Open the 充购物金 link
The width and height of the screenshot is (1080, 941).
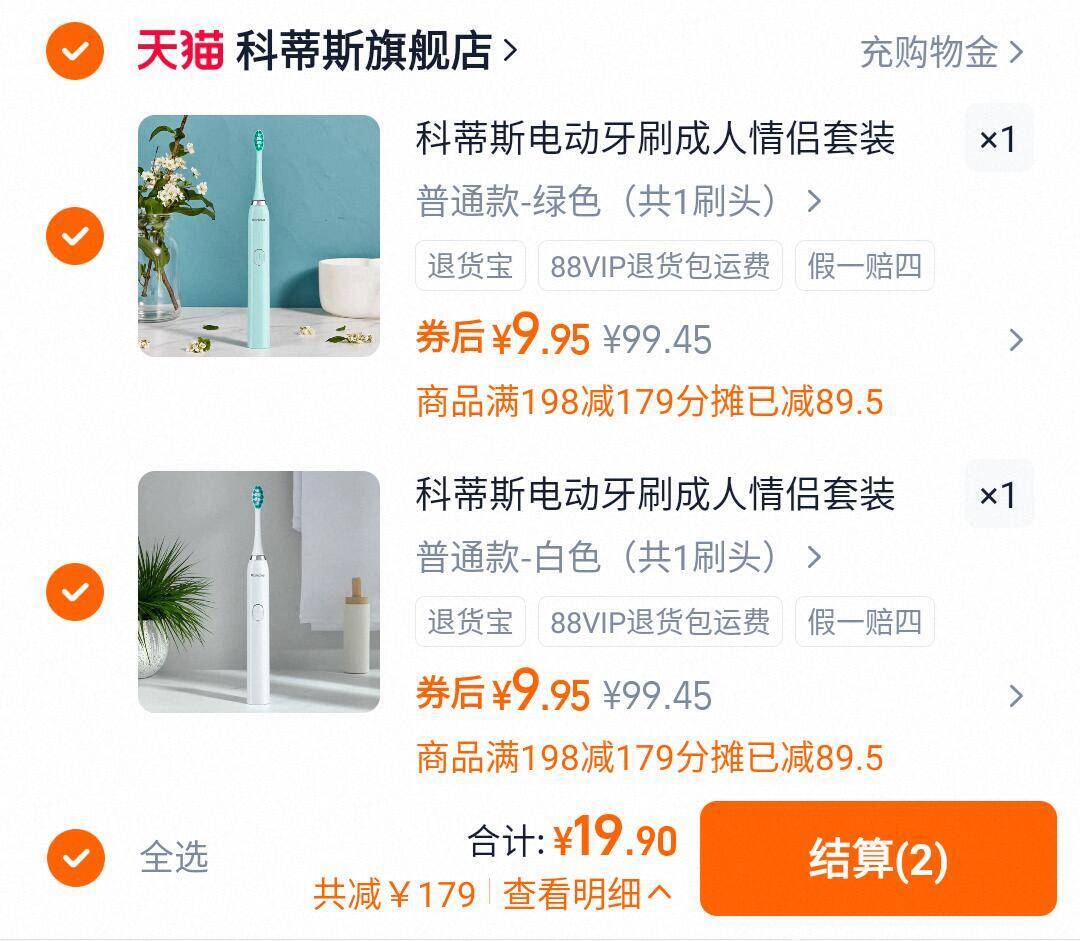[929, 52]
